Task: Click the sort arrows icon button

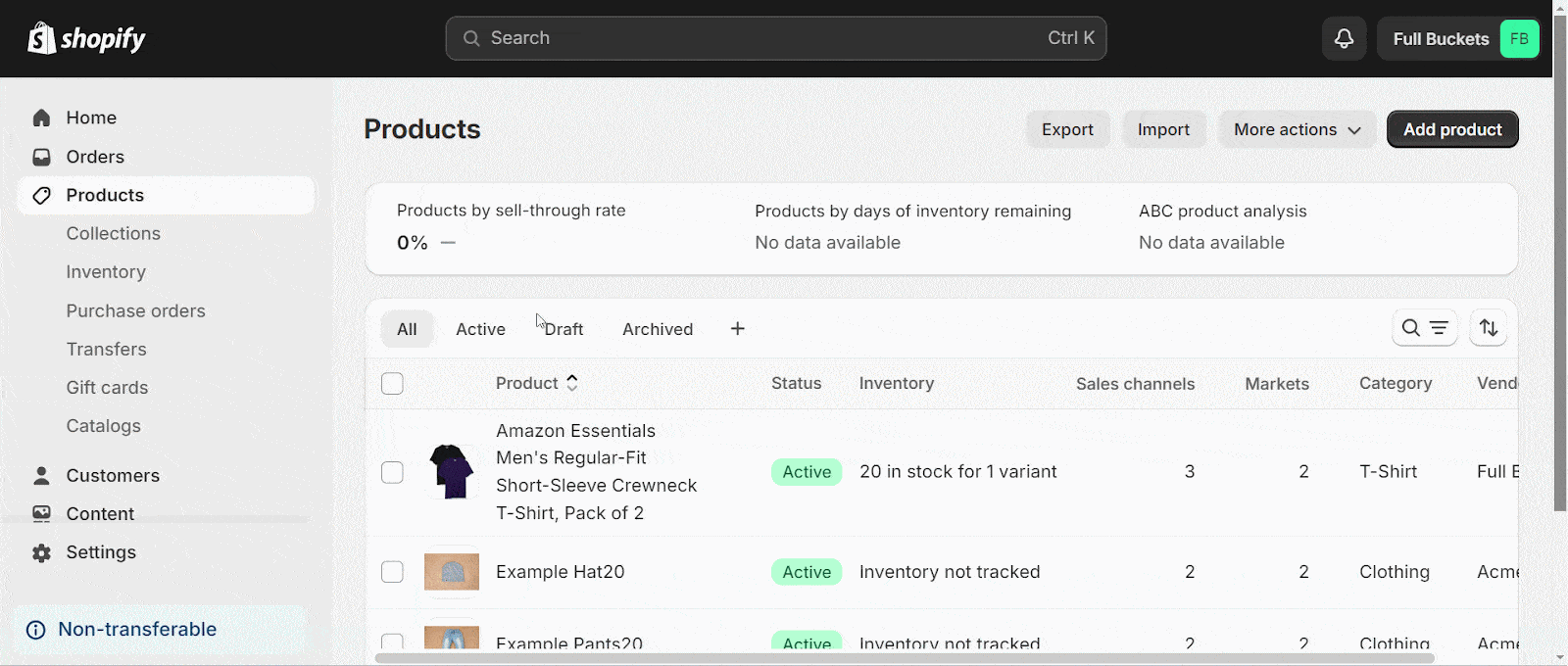Action: pos(1489,328)
